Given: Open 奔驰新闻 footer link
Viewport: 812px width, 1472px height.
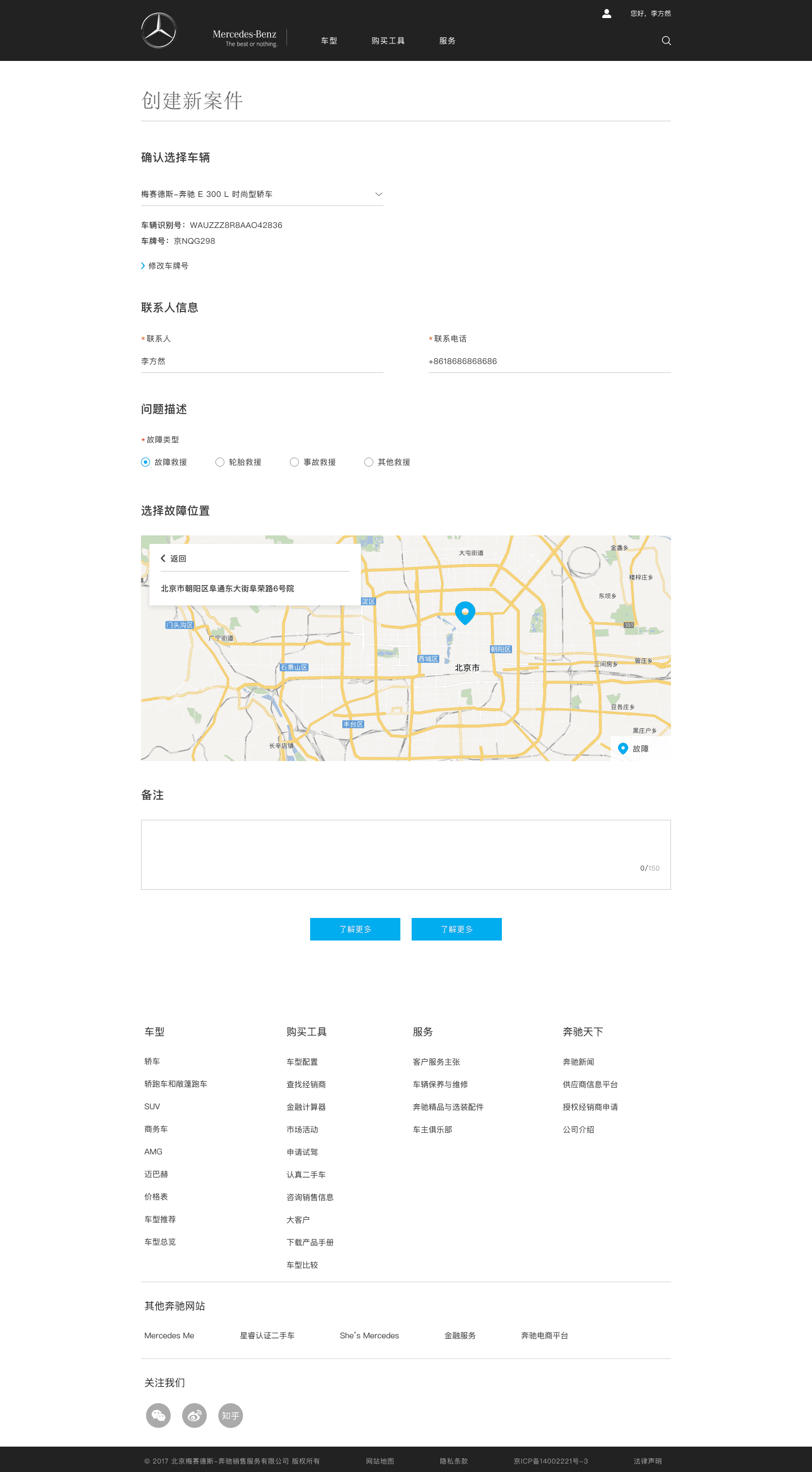Looking at the screenshot, I should click(579, 1061).
